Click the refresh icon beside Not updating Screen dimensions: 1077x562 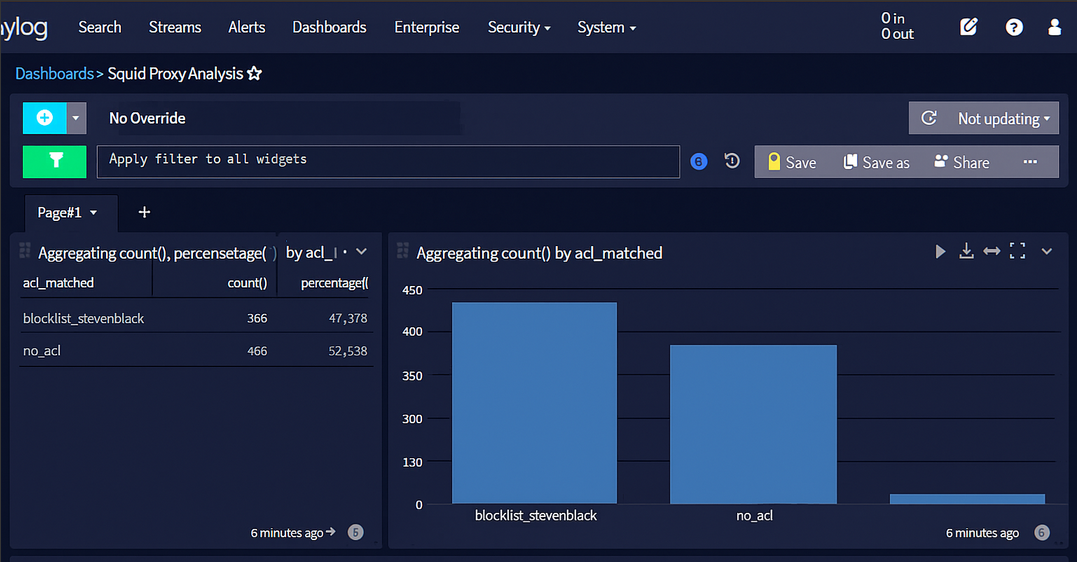click(929, 118)
